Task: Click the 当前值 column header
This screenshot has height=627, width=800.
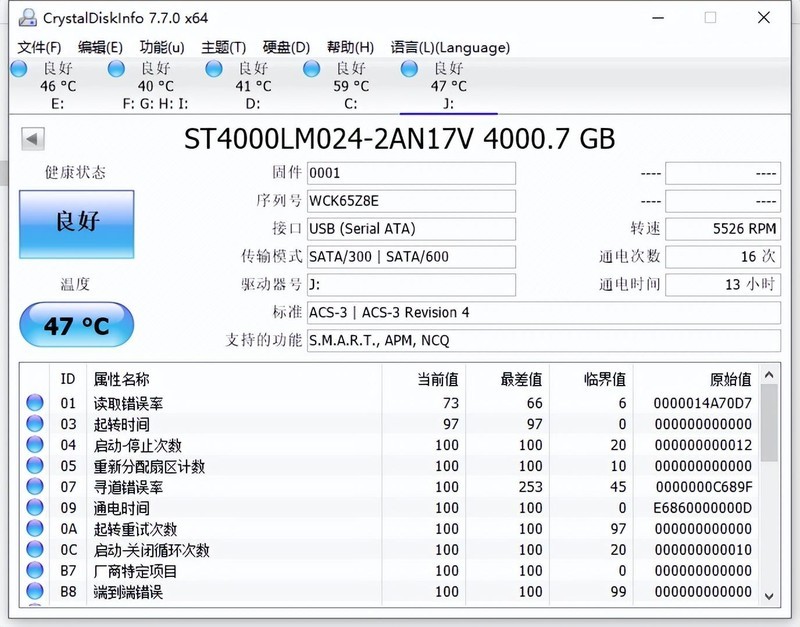Action: 423,379
